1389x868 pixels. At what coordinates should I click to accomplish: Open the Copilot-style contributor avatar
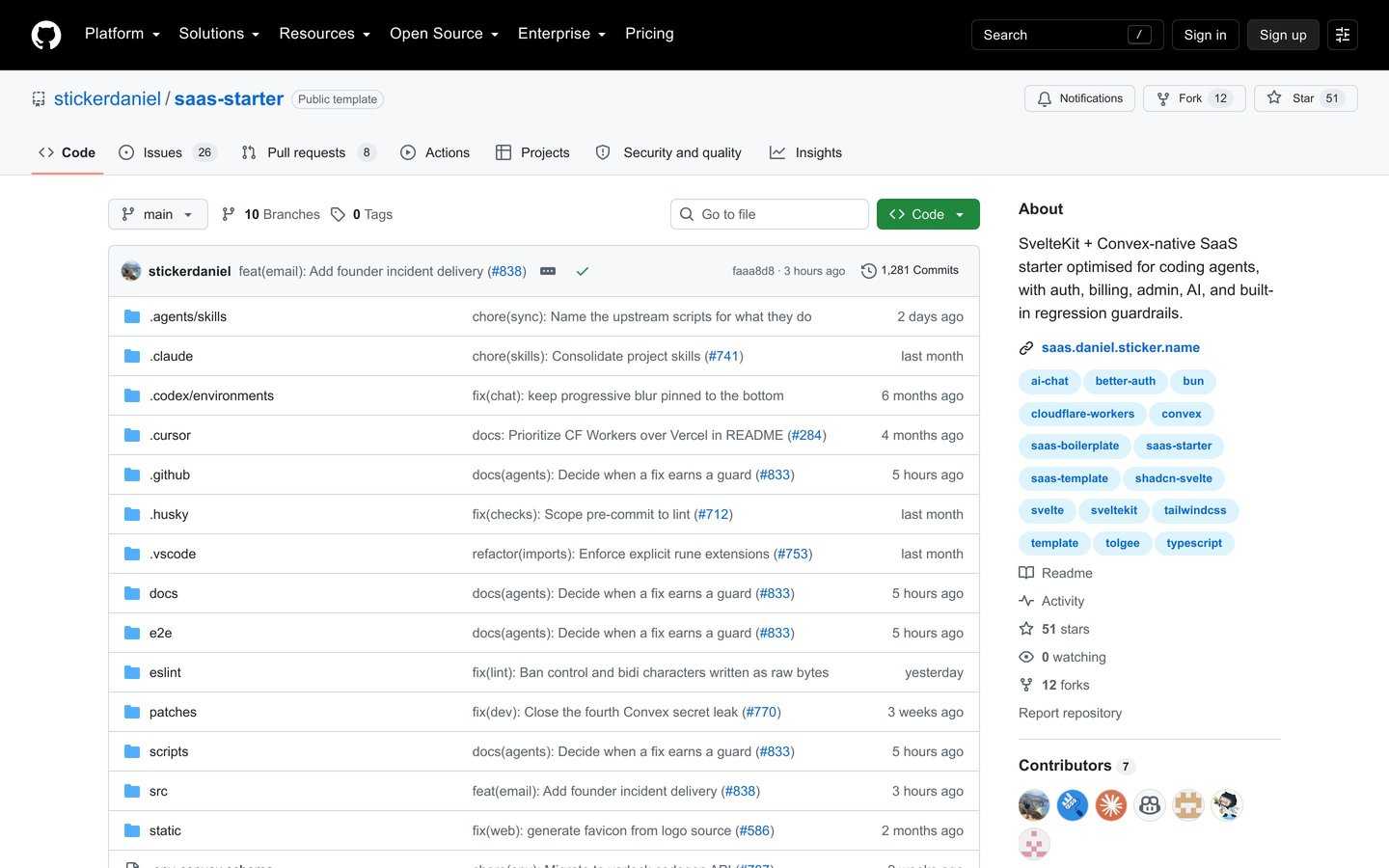pos(1150,804)
